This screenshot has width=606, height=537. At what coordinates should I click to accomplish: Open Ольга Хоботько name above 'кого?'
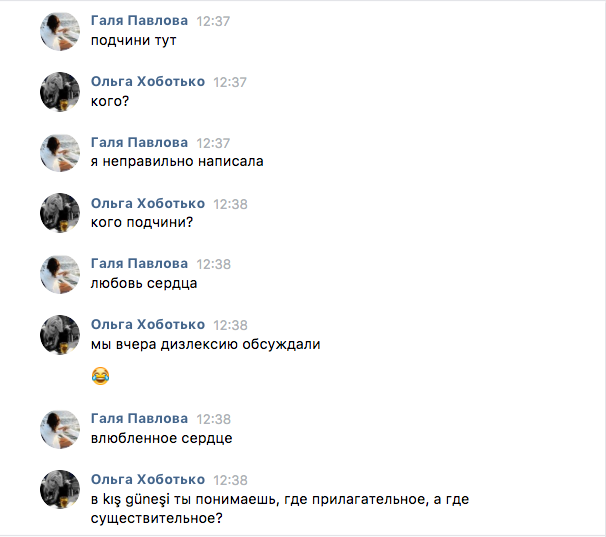tap(148, 82)
